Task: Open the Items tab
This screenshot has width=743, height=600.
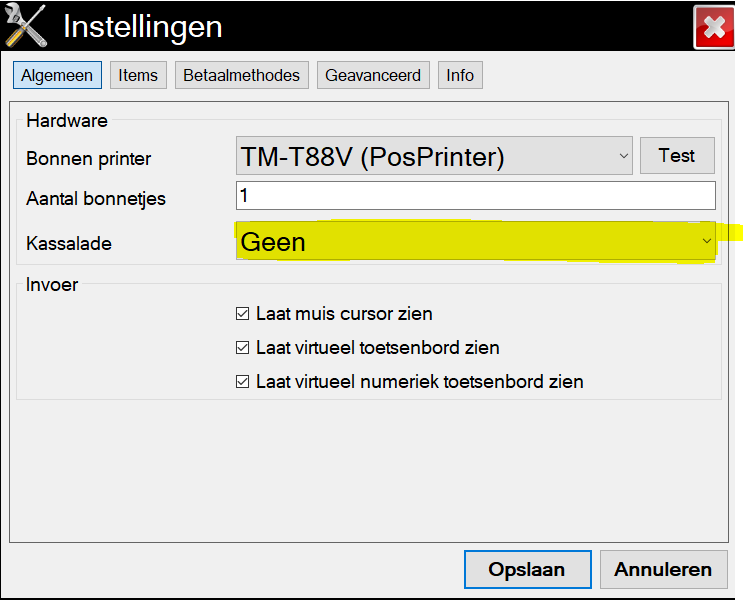Action: (138, 75)
